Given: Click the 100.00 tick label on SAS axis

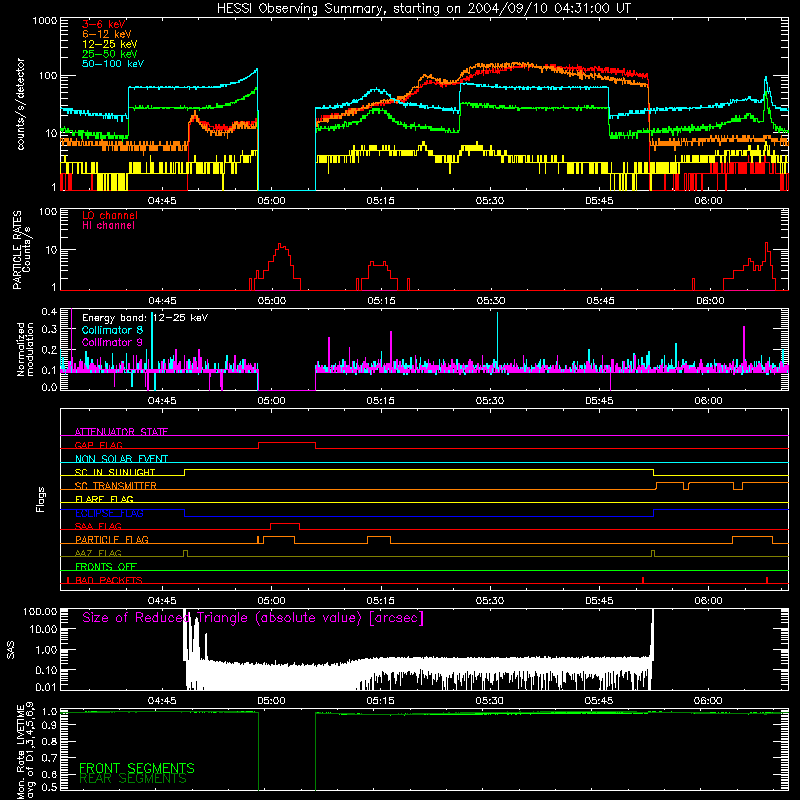Looking at the screenshot, I should pos(40,611).
